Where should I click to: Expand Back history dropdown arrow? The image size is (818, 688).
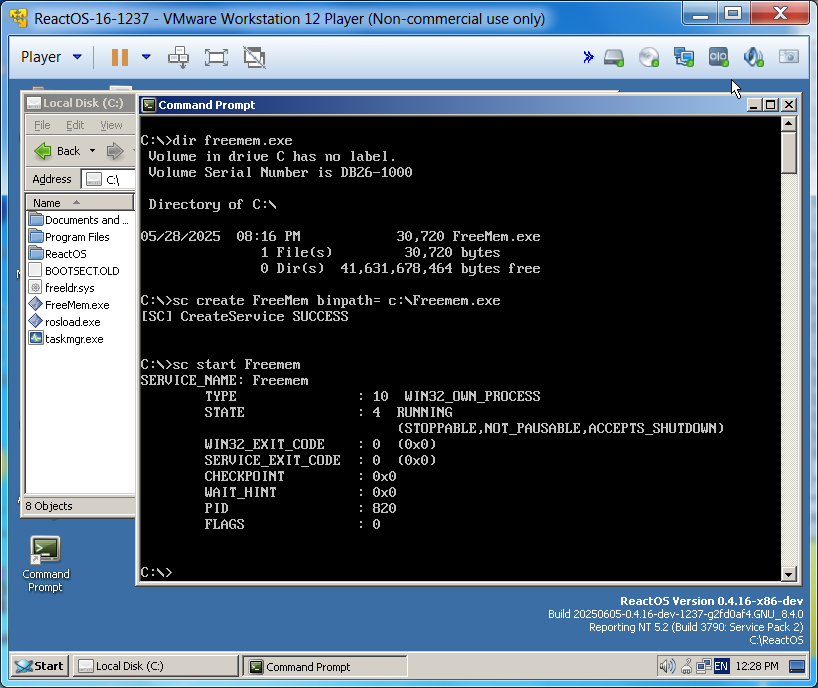tap(92, 151)
